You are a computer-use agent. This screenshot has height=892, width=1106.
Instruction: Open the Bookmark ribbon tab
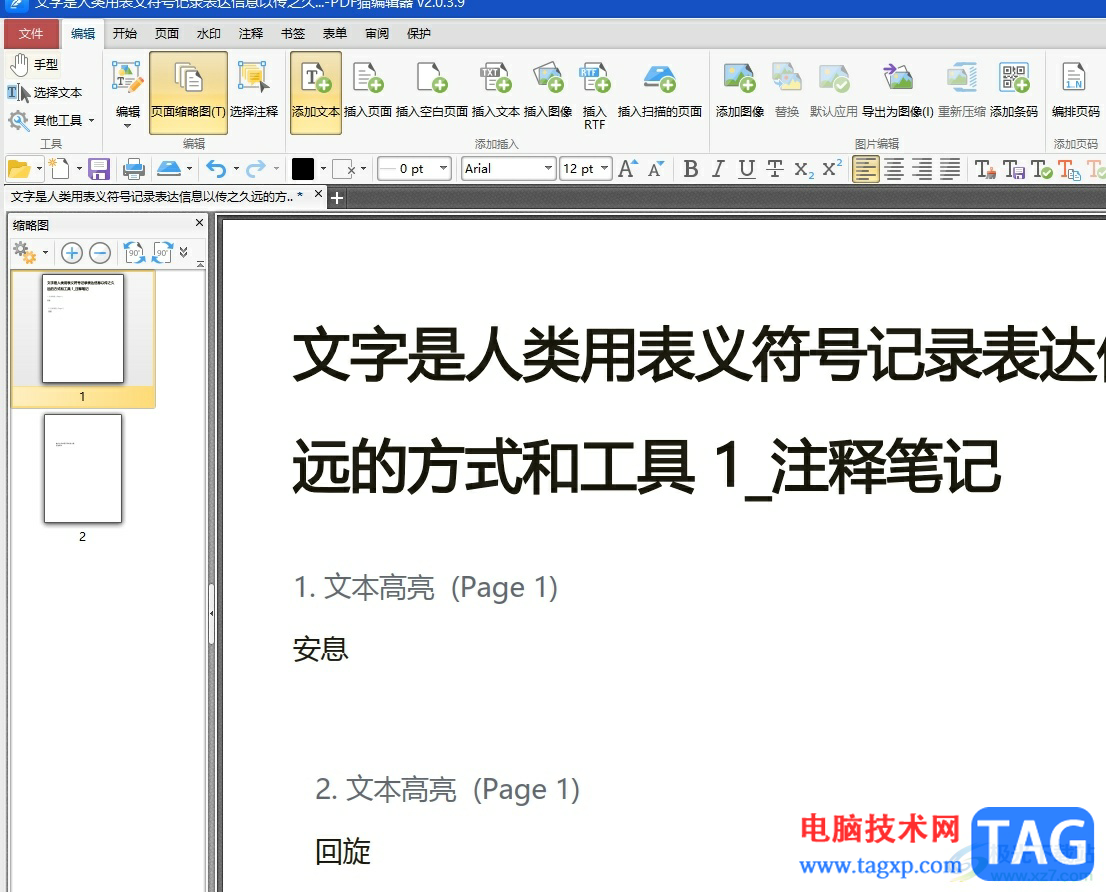(293, 33)
